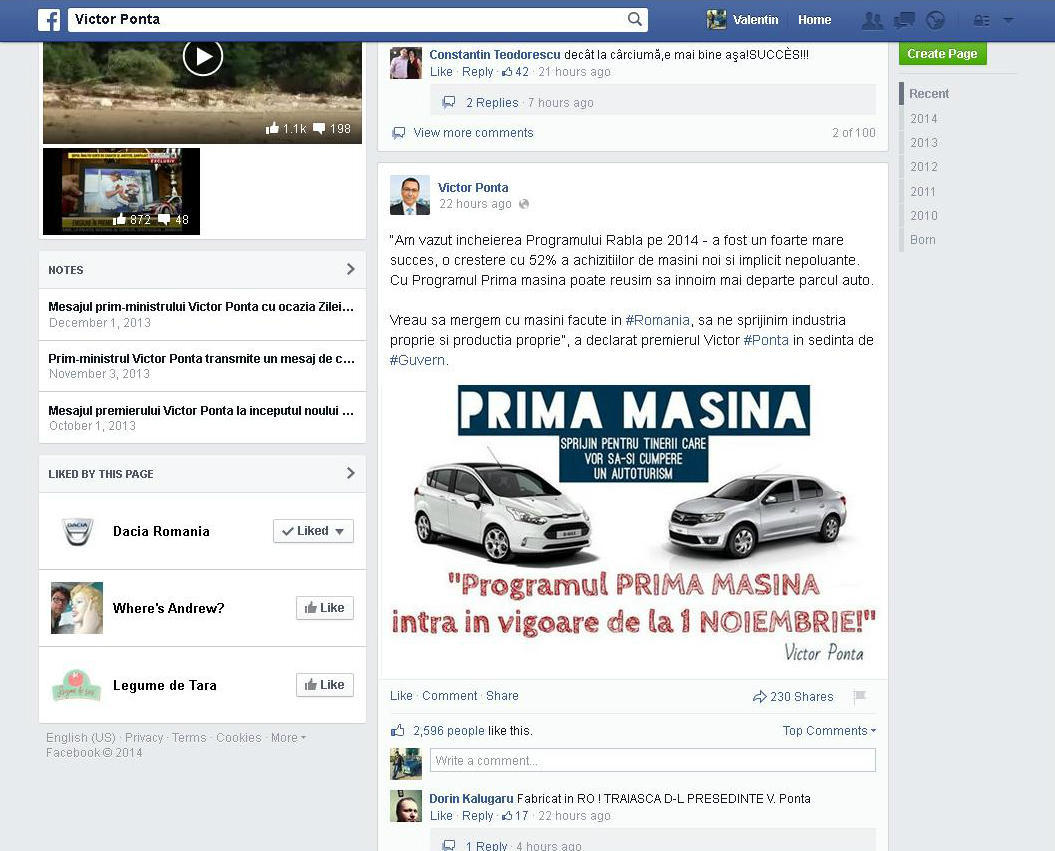Open #Guvern hashtag
Viewport: 1055px width, 851px height.
417,360
